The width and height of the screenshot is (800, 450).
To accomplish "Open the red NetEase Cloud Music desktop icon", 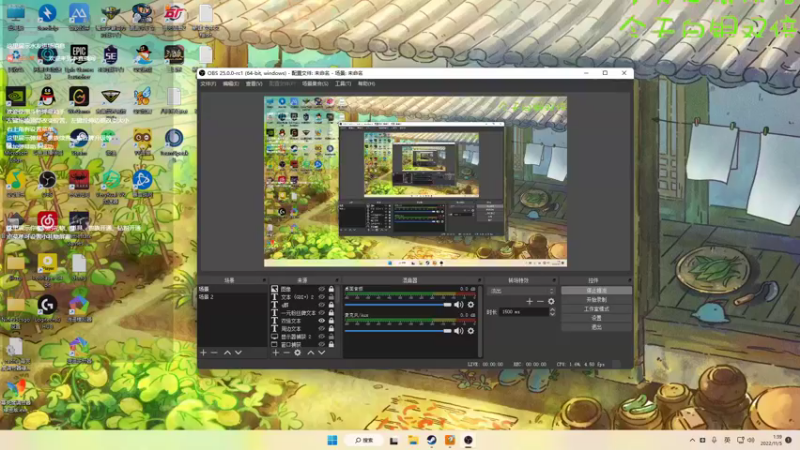I will tap(47, 221).
